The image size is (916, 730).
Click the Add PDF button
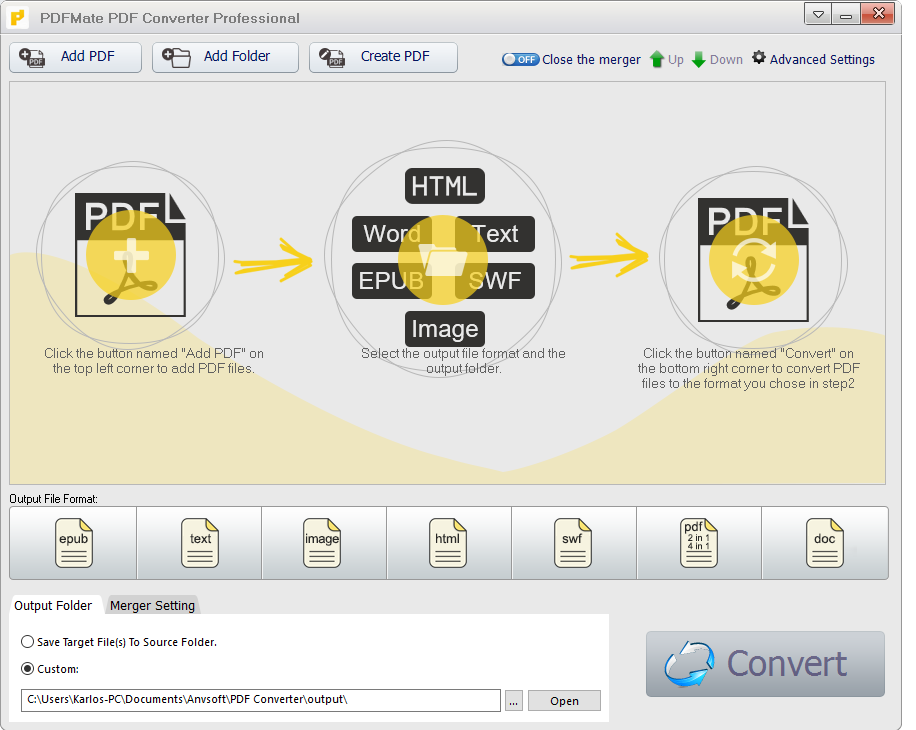pyautogui.click(x=75, y=57)
